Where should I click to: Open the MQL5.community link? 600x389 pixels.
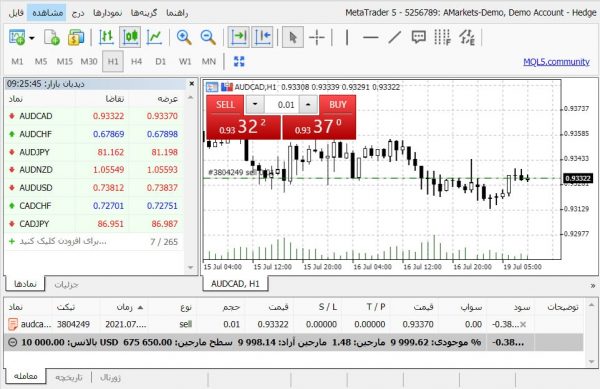coord(556,62)
